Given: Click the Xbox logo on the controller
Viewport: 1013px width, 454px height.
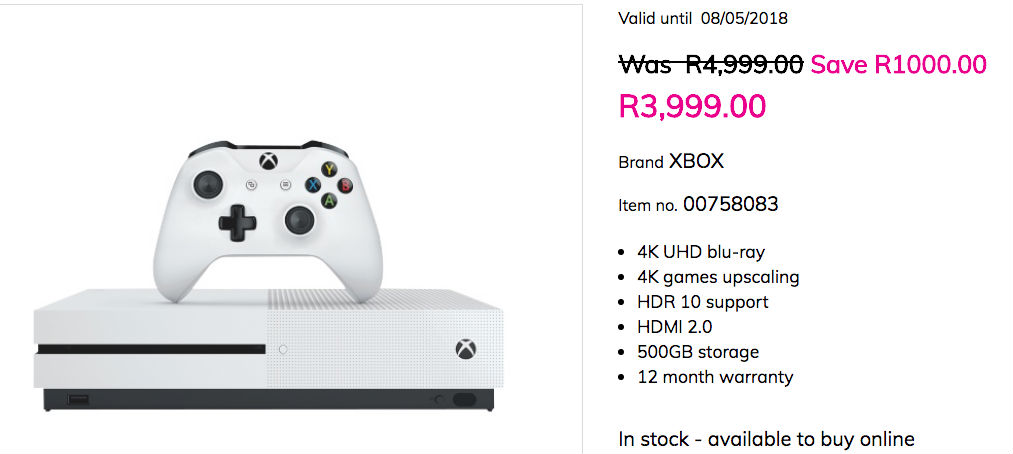Looking at the screenshot, I should (268, 161).
